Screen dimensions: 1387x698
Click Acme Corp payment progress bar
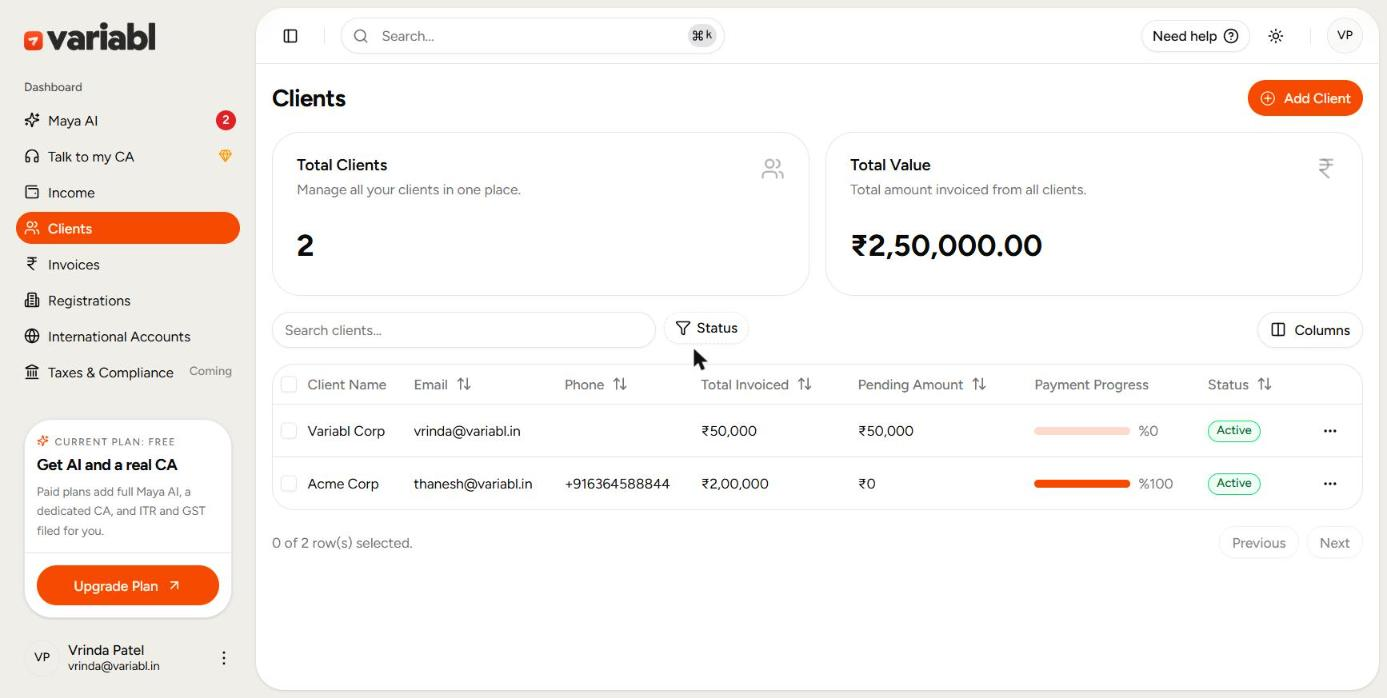1082,483
